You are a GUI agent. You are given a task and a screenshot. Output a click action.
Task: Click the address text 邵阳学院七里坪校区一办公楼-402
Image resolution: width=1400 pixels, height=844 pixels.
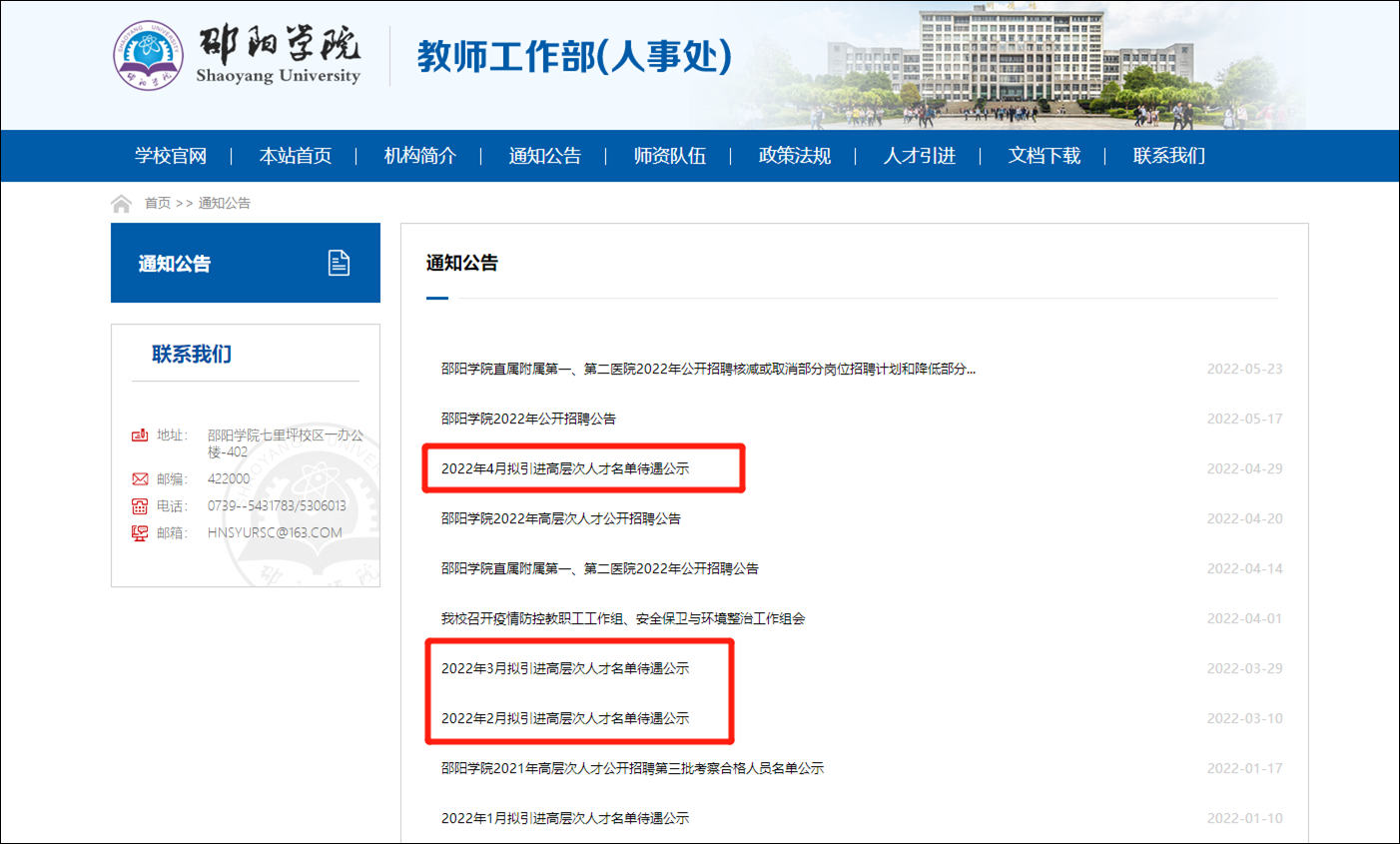tap(286, 443)
